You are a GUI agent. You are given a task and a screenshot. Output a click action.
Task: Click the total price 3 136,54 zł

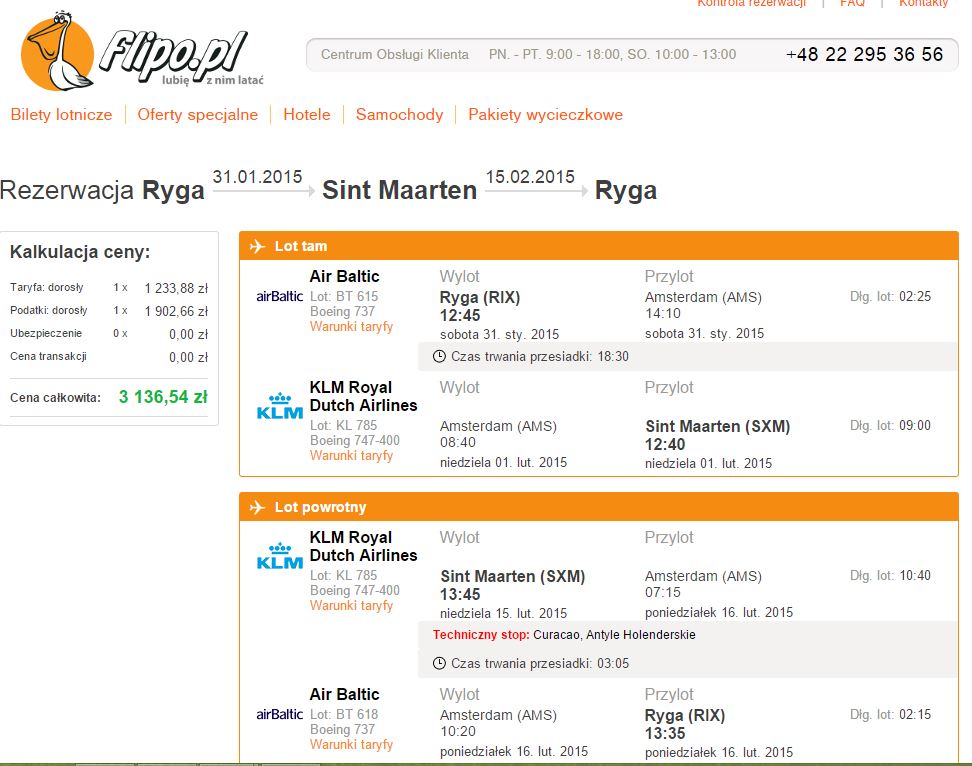tap(163, 397)
